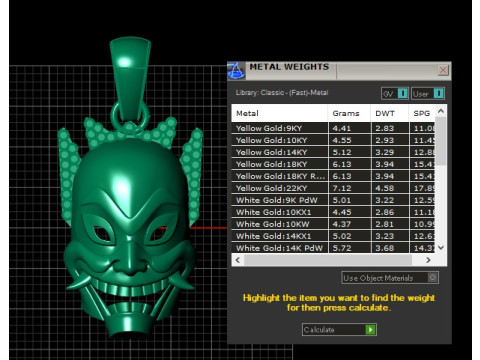Click the list scroll down arrow
This screenshot has width=480, height=360.
pos(441,247)
